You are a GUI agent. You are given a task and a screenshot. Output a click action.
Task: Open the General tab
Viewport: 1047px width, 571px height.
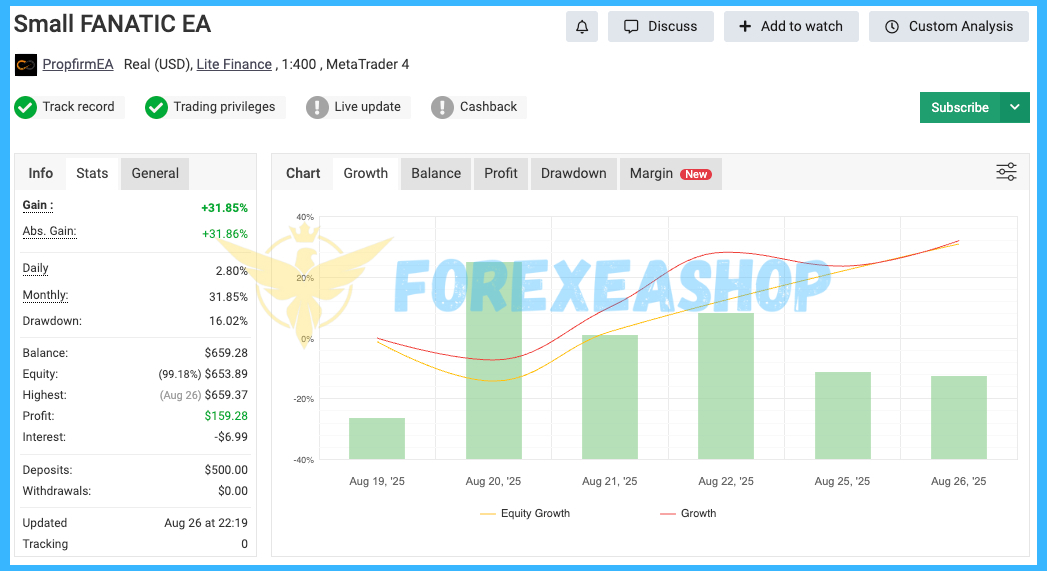pos(155,173)
